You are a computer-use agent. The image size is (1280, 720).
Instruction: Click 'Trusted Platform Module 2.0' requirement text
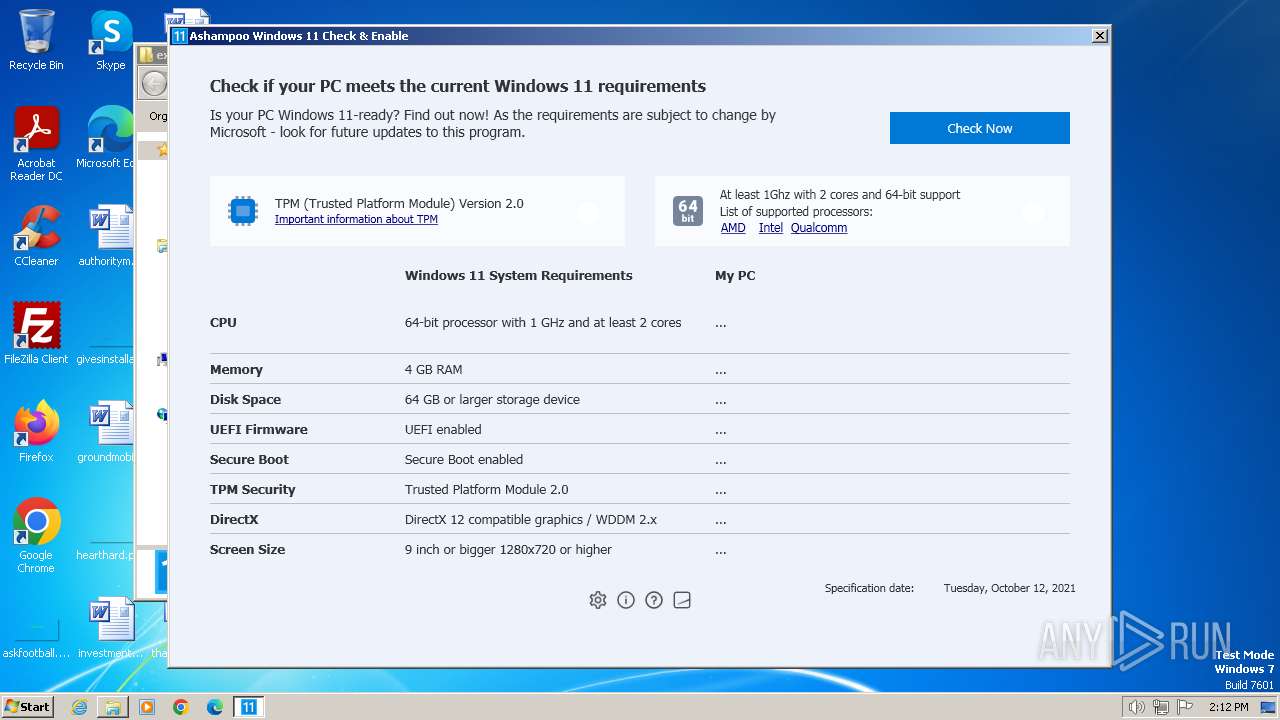pos(486,490)
